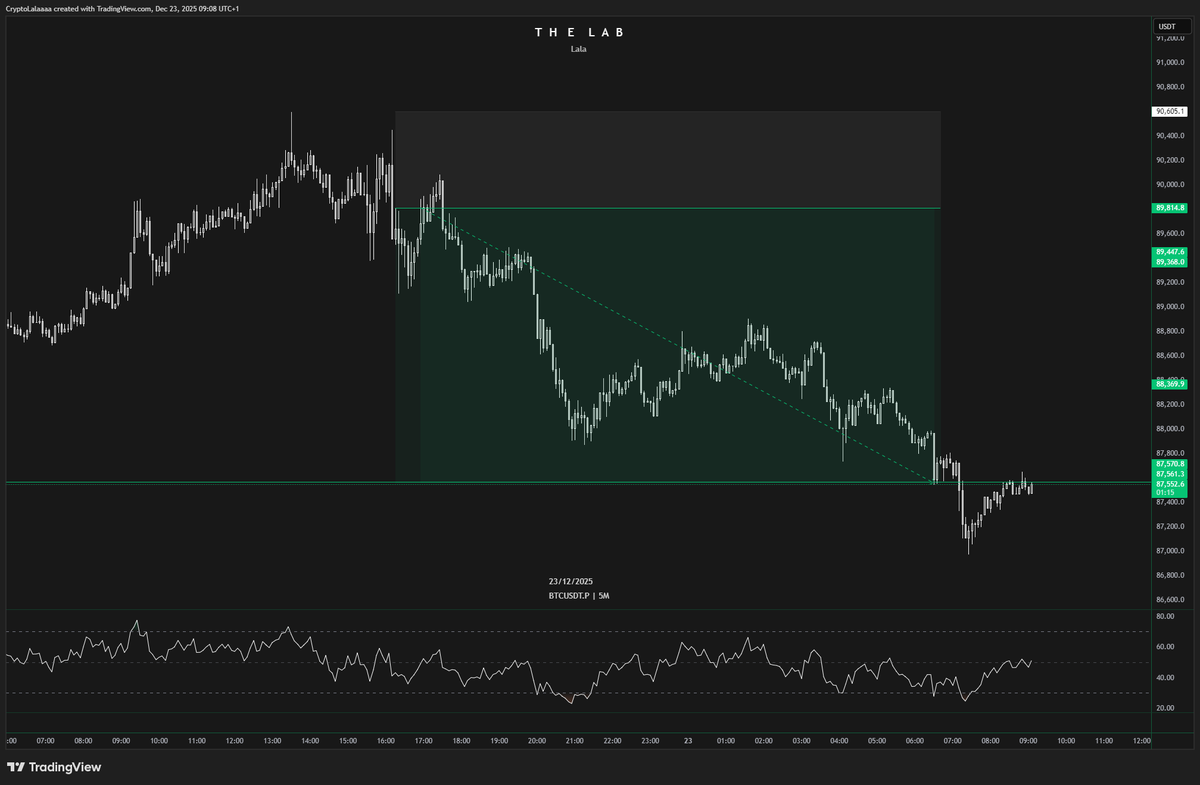Click the green 88,369.9 price label
This screenshot has width=1200, height=785.
click(1169, 383)
